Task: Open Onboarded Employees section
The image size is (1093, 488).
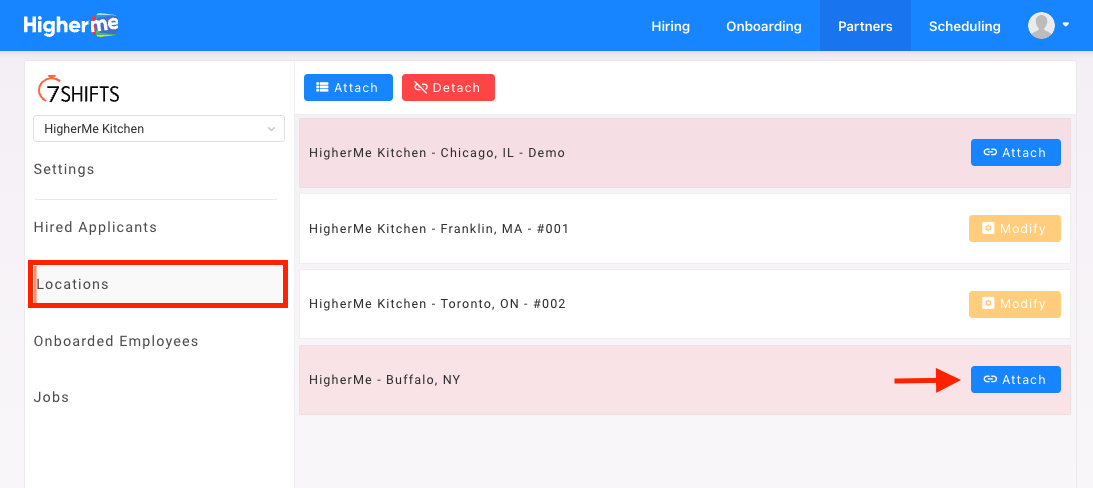Action: (116, 342)
